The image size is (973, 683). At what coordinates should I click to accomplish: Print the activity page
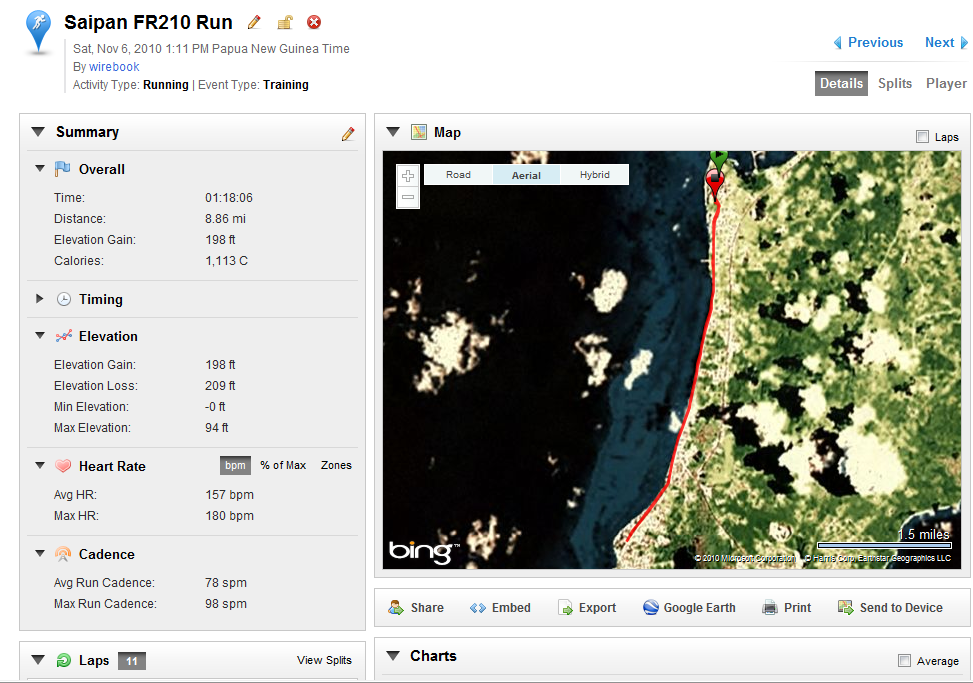point(786,607)
